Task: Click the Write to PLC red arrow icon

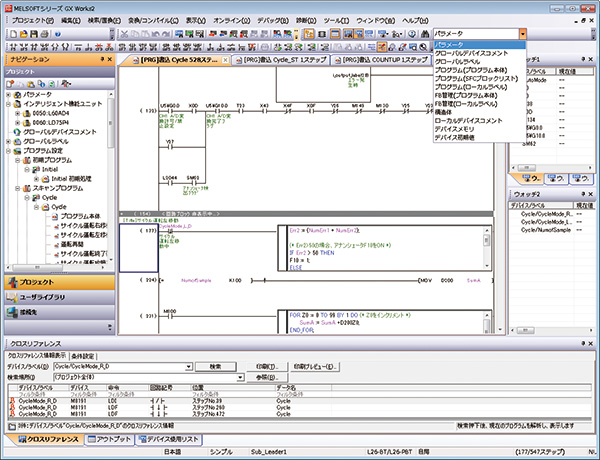Action: tap(212, 34)
